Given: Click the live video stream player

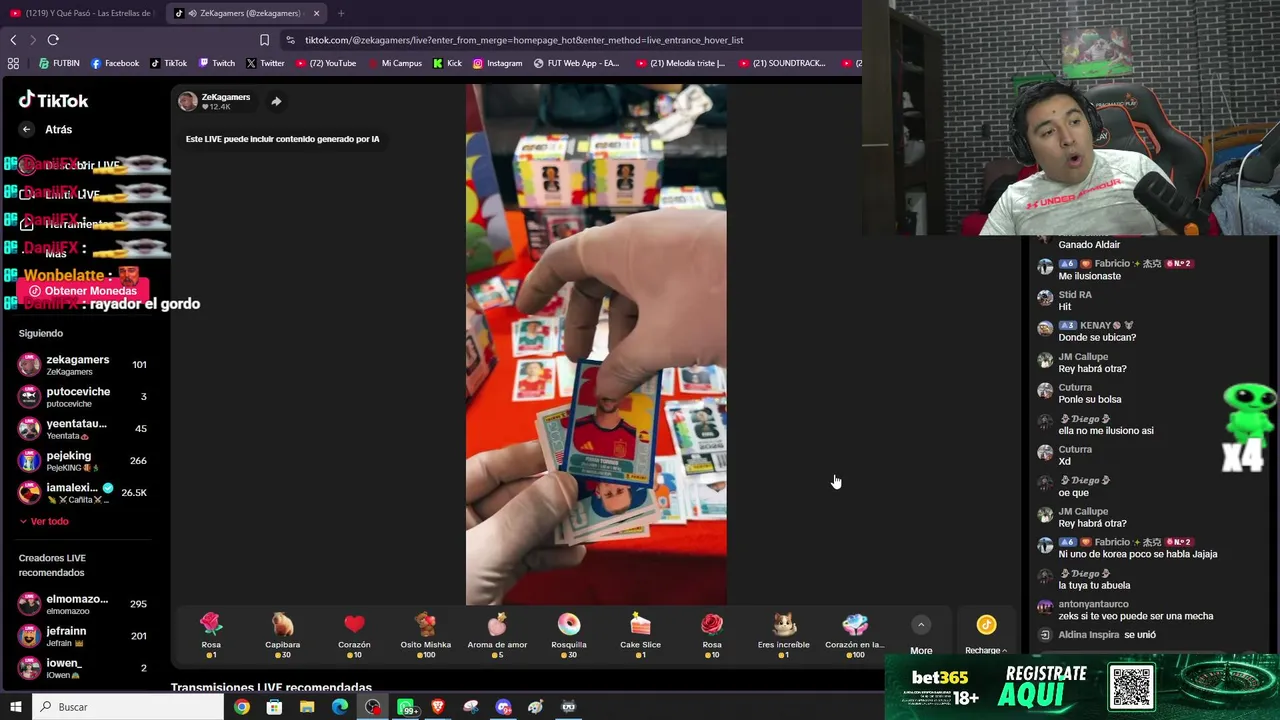Looking at the screenshot, I should [596, 345].
